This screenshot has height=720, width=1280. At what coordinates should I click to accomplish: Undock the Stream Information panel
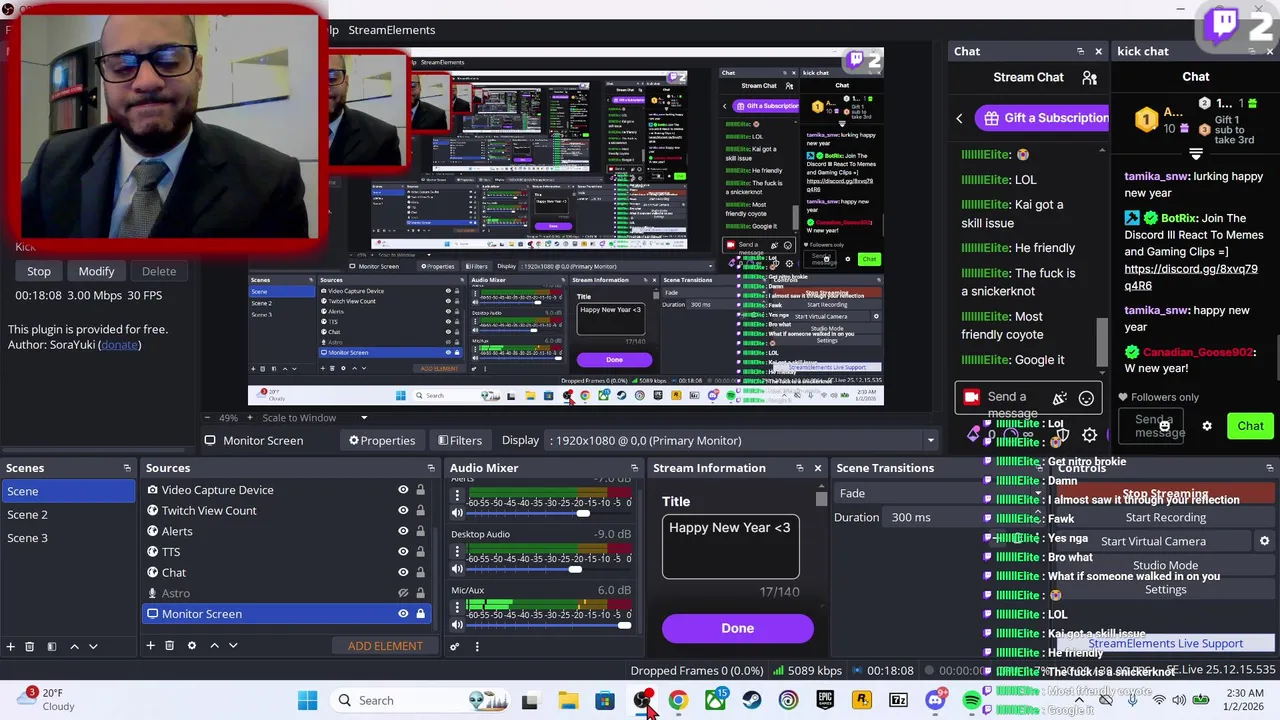[799, 468]
